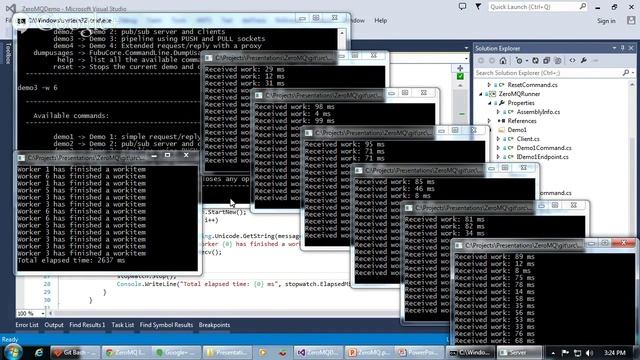Open the media player taskbar icon
The width and height of the screenshot is (640, 360).
tap(263, 352)
